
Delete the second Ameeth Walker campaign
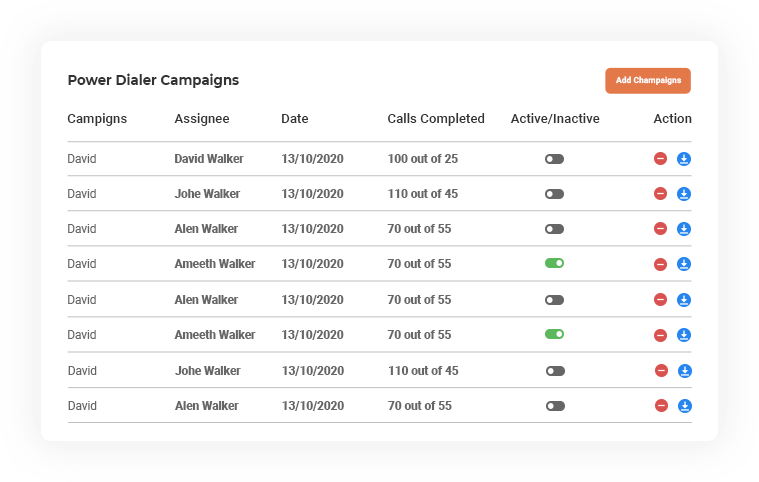pyautogui.click(x=660, y=335)
